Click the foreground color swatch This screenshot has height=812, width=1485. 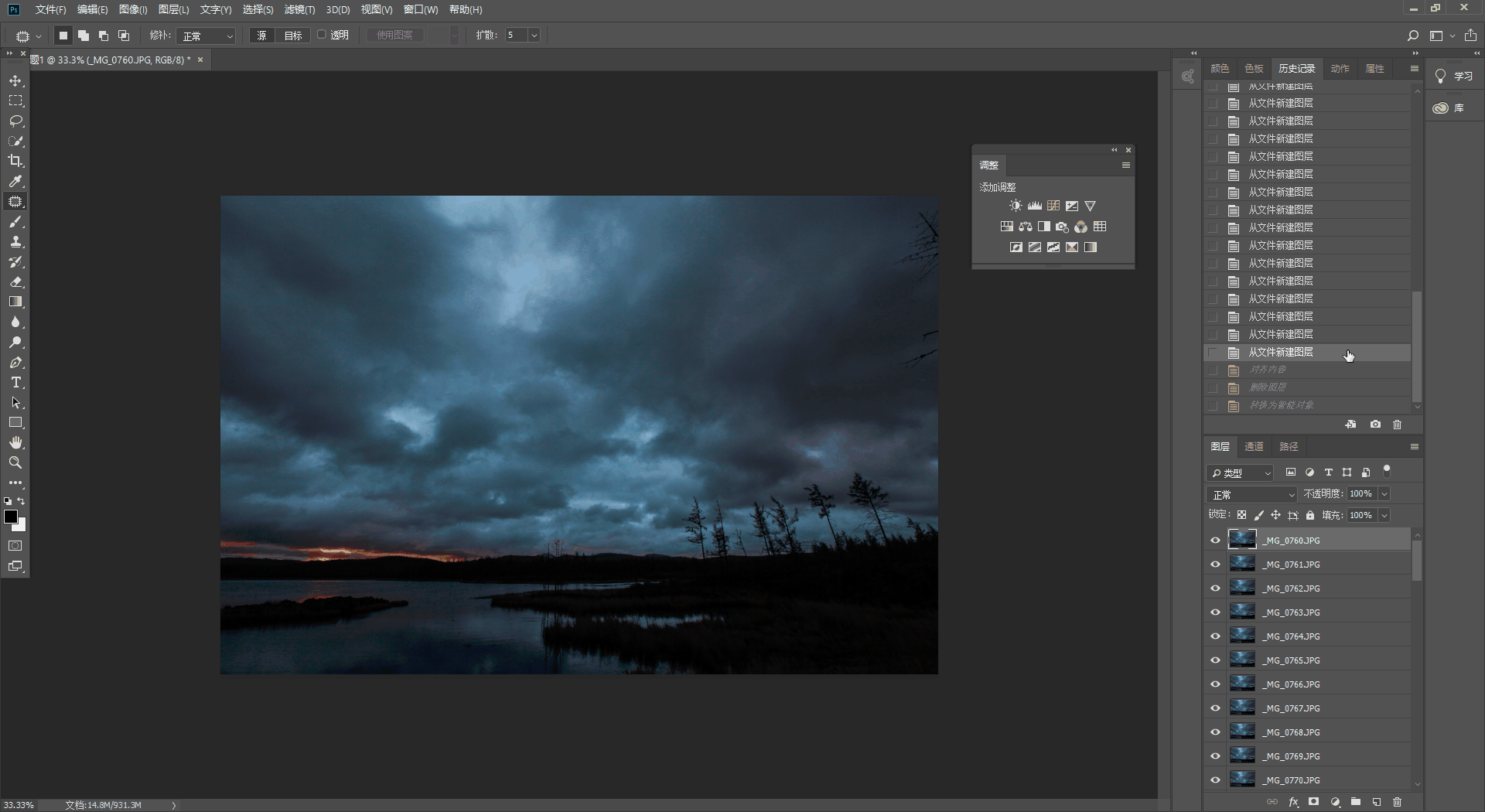point(11,517)
